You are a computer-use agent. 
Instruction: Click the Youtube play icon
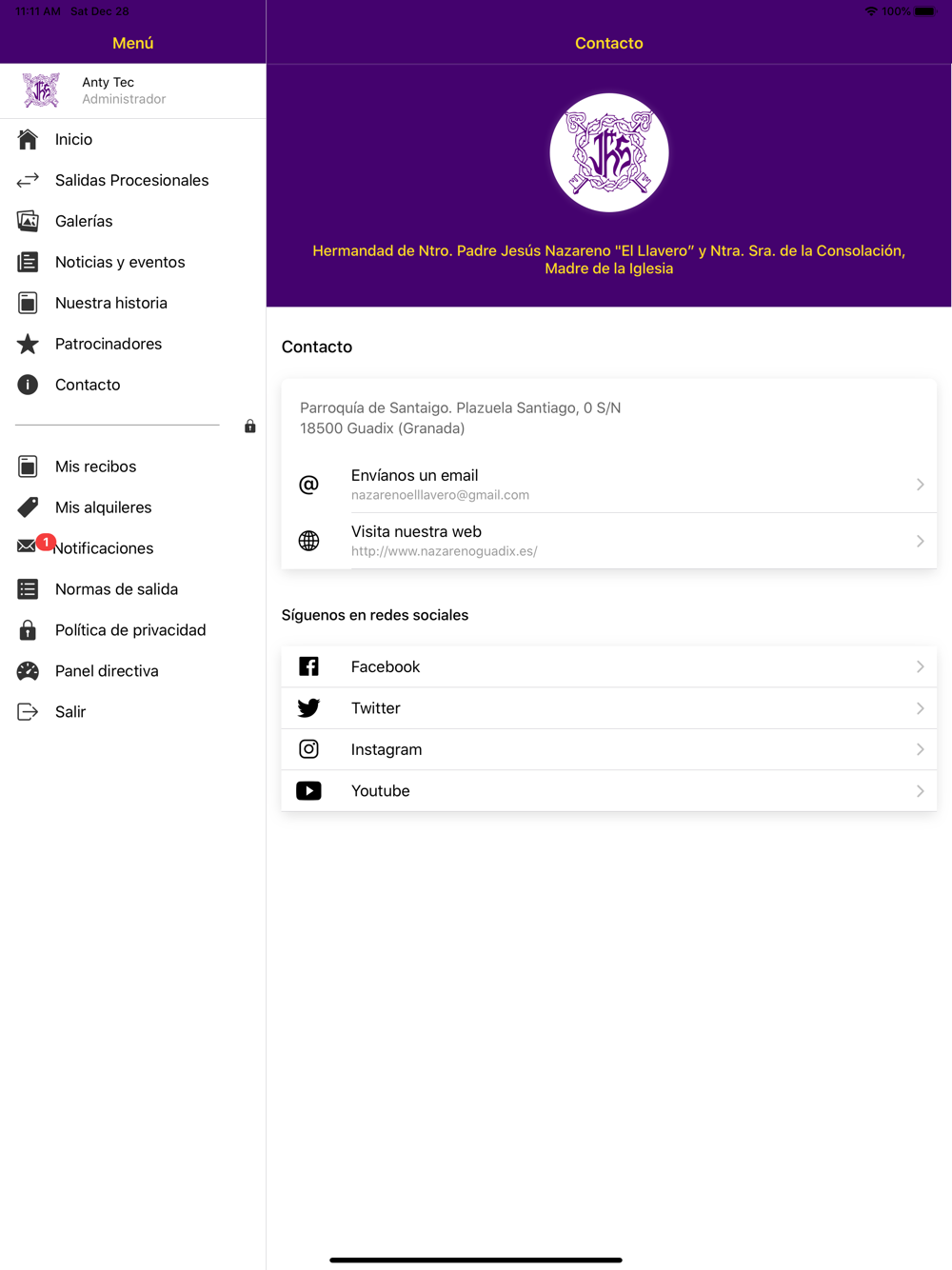point(308,791)
